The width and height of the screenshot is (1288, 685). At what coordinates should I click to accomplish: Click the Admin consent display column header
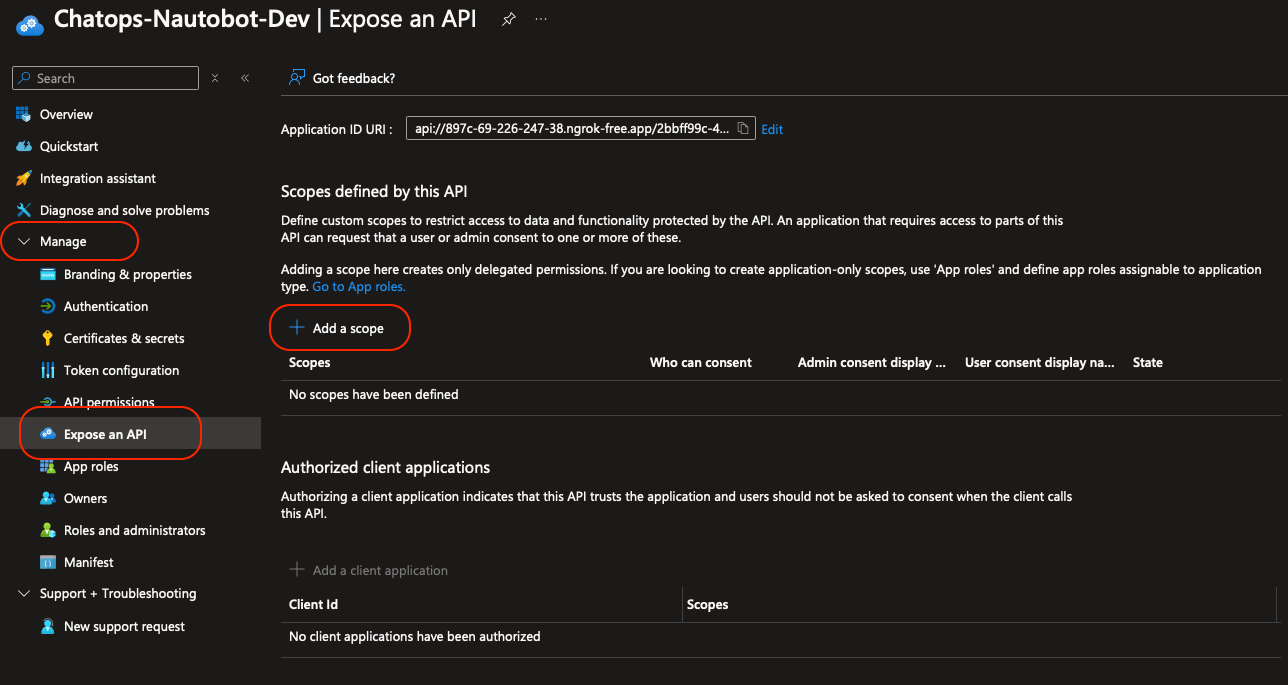tap(872, 362)
